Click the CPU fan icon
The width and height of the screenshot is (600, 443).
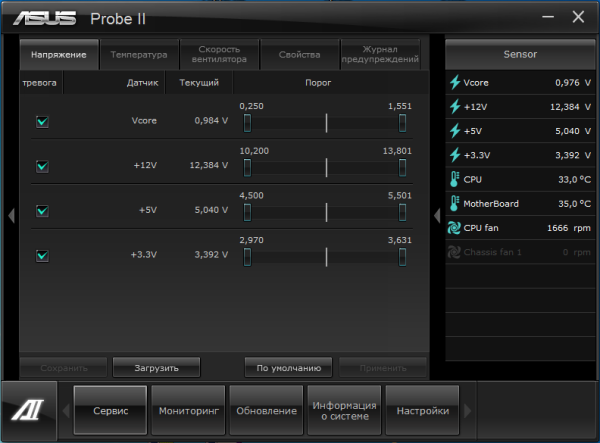[x=454, y=228]
